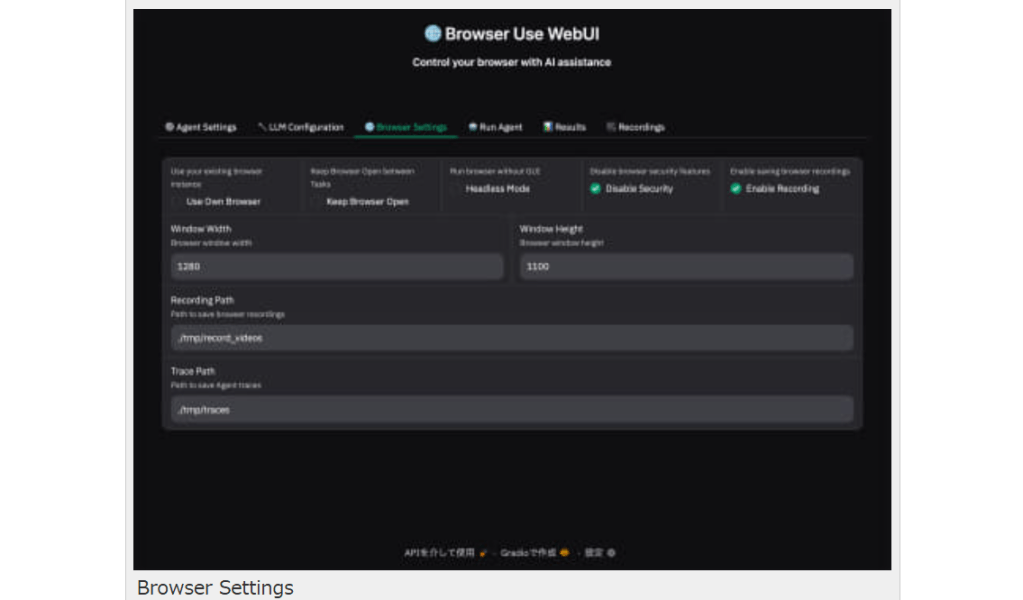Click into the Window Height input field
Viewport: 1023px width, 600px height.
(x=686, y=267)
